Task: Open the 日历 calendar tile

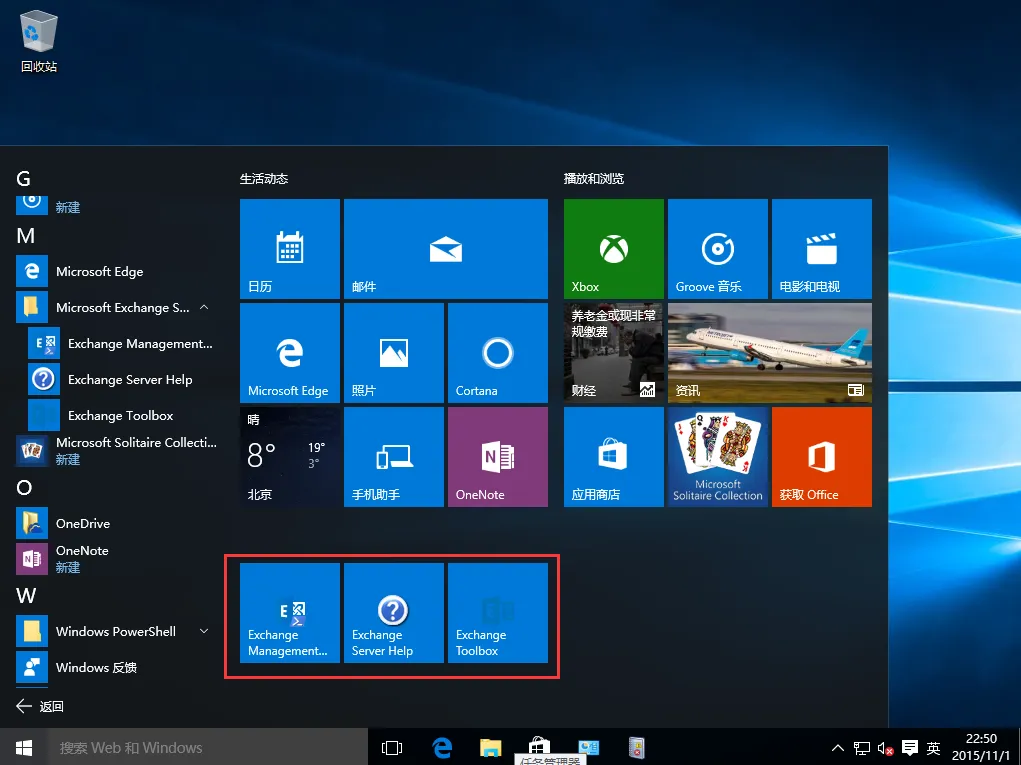Action: pos(290,249)
